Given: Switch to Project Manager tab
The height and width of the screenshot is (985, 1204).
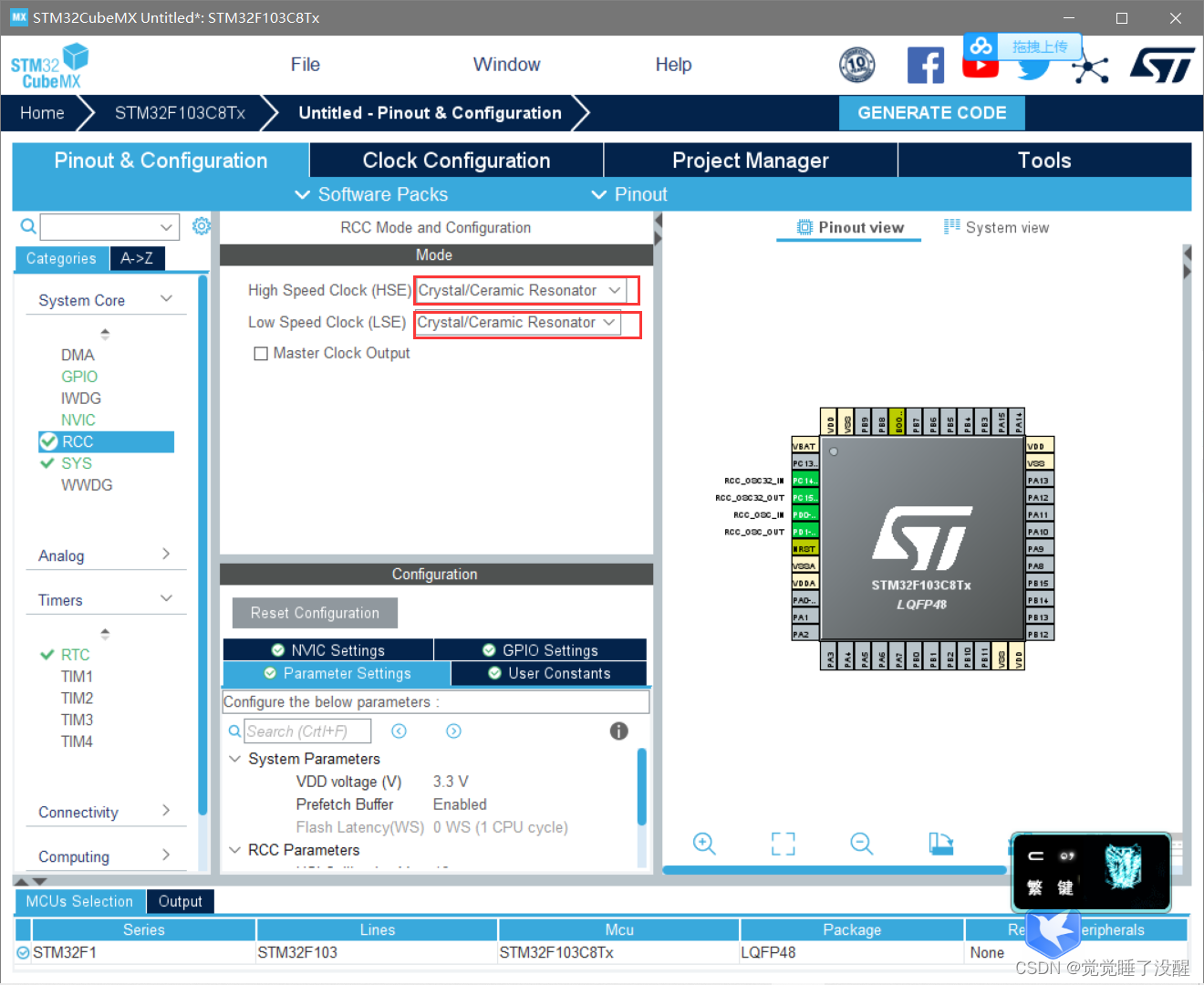Looking at the screenshot, I should 751,161.
